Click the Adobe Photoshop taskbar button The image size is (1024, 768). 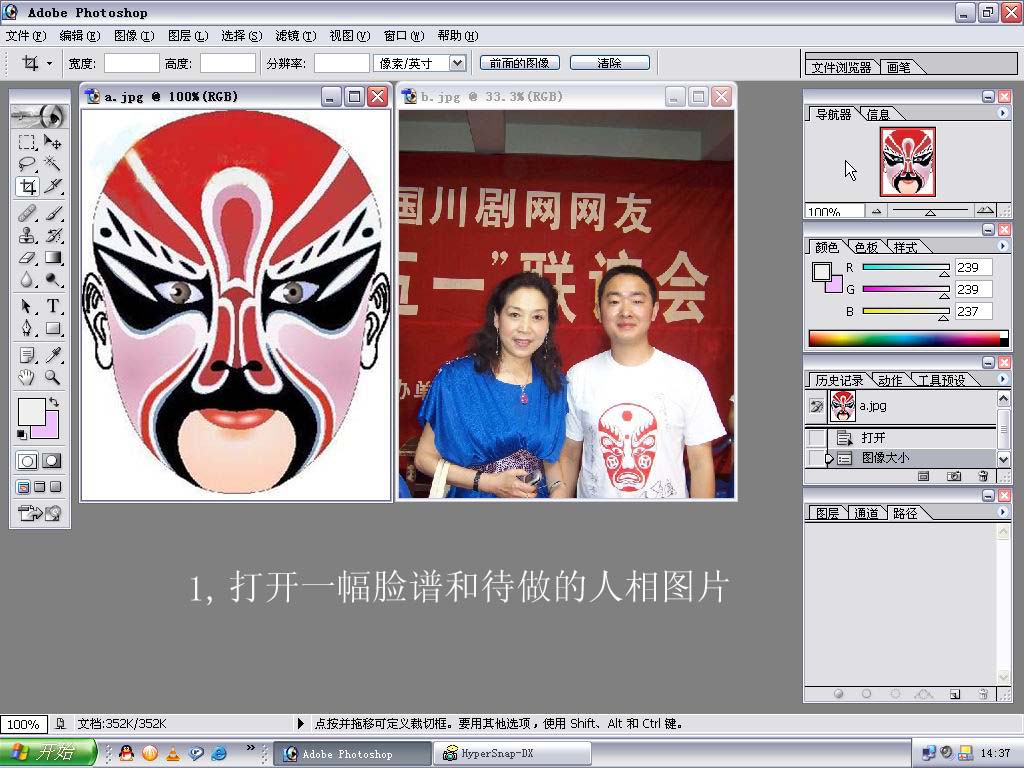click(x=352, y=754)
